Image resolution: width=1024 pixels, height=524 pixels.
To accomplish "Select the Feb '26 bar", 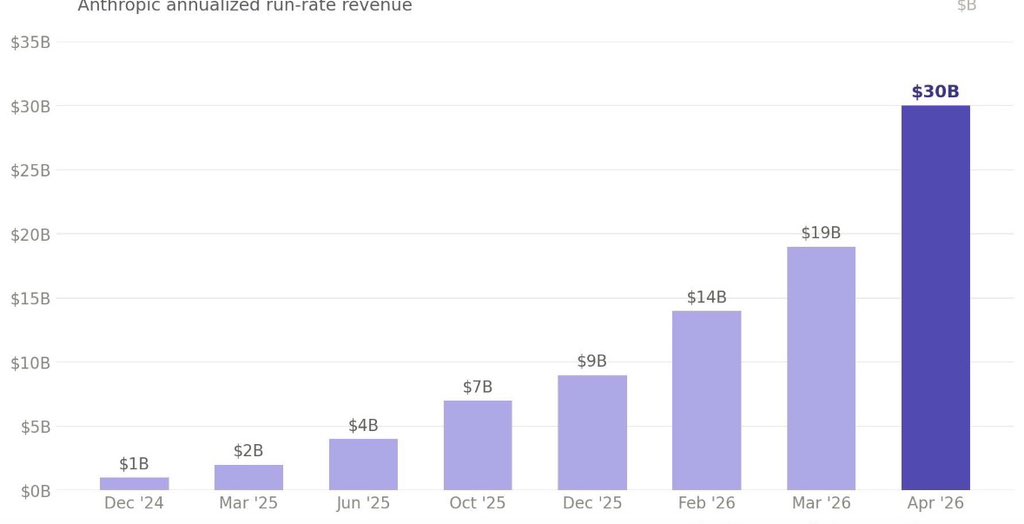I will 707,401.
